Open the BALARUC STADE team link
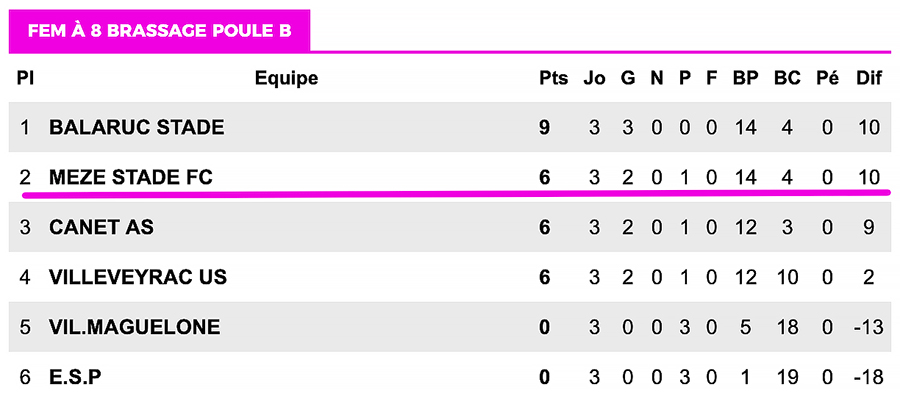The width and height of the screenshot is (900, 401). 136,128
